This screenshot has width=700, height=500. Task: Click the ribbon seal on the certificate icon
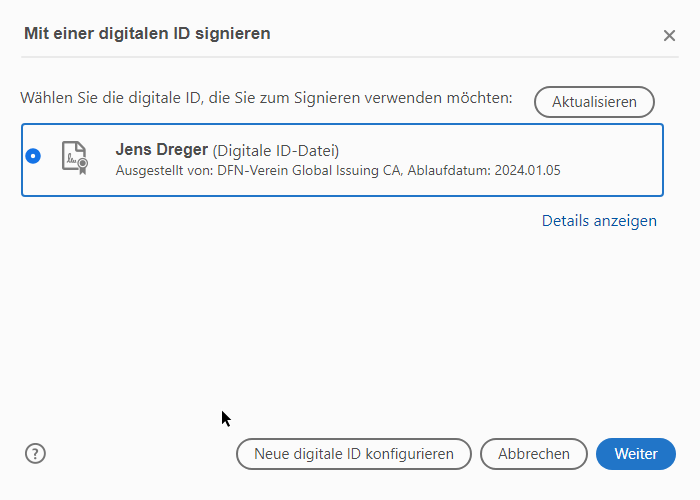(83, 167)
